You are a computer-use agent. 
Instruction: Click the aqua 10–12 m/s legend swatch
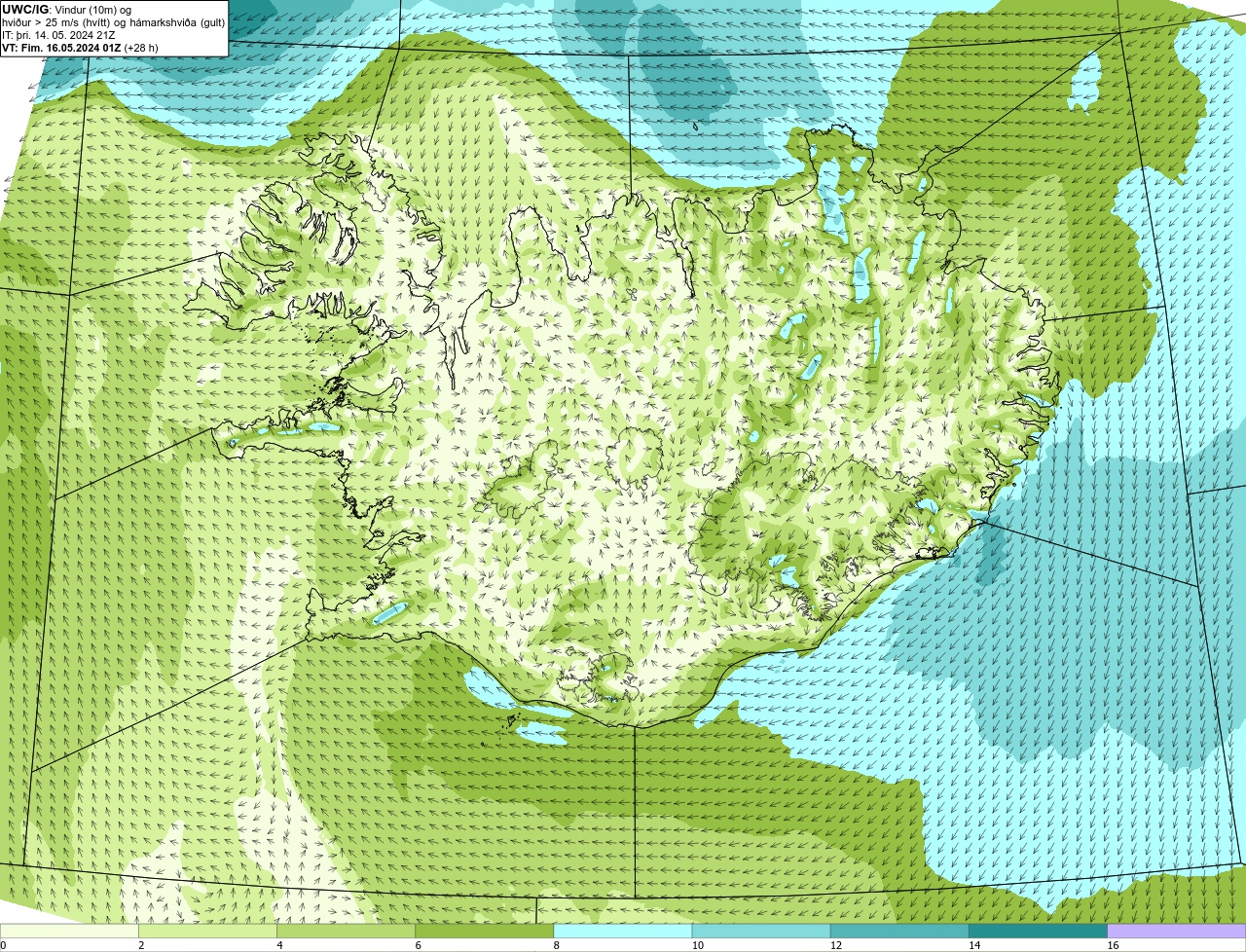(761, 931)
